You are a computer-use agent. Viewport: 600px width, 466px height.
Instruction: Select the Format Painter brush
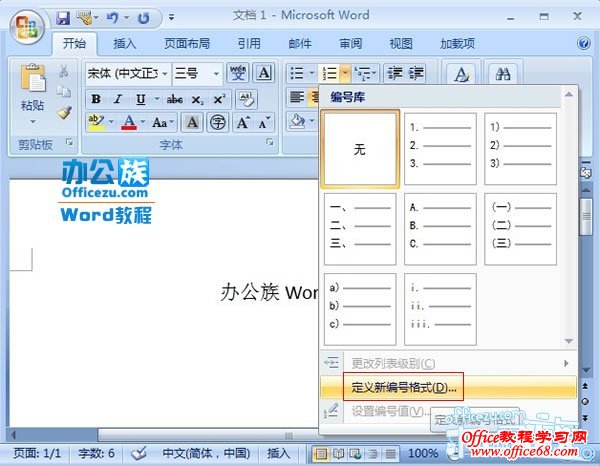coord(64,112)
